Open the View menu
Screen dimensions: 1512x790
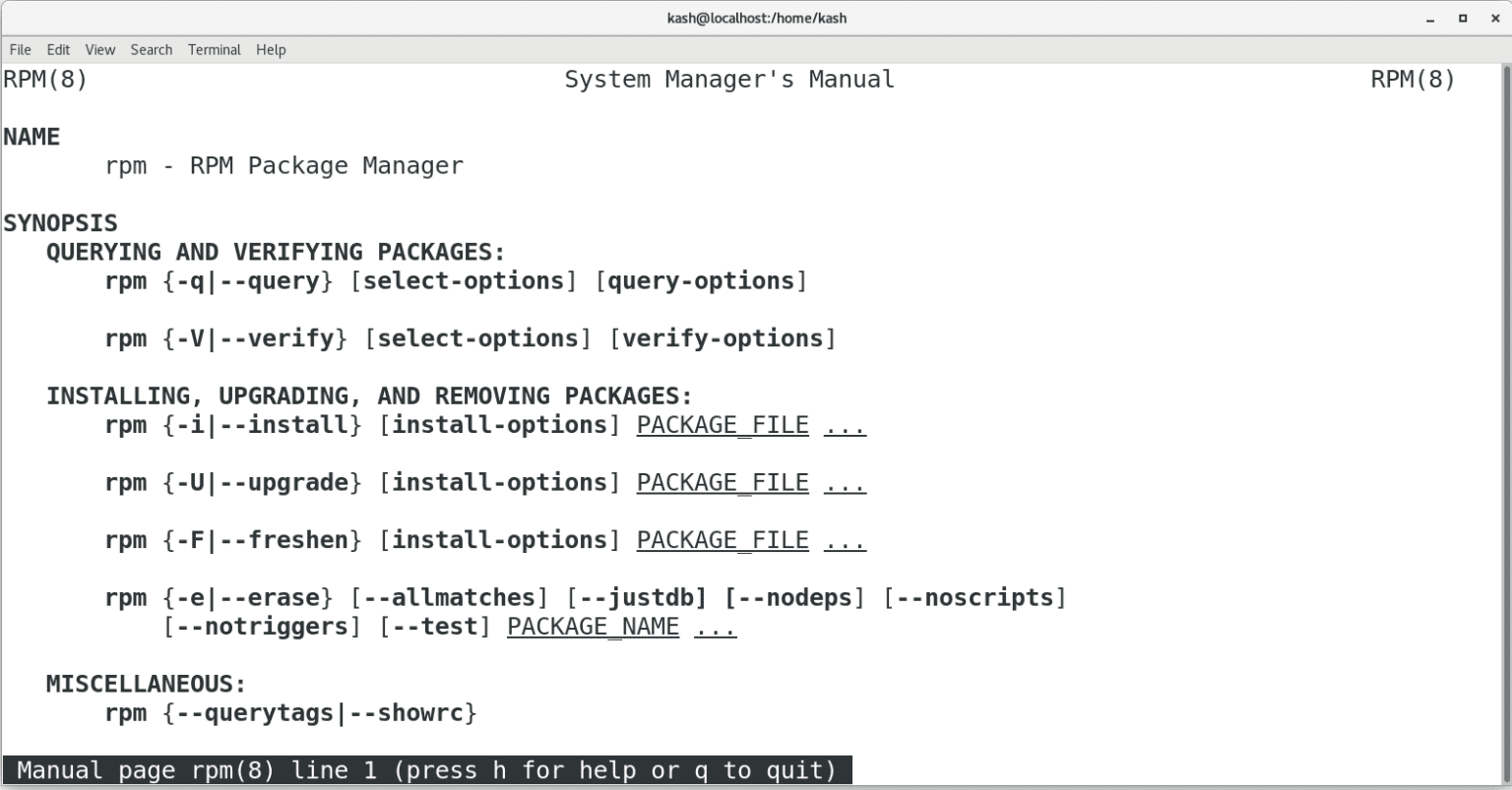[99, 49]
